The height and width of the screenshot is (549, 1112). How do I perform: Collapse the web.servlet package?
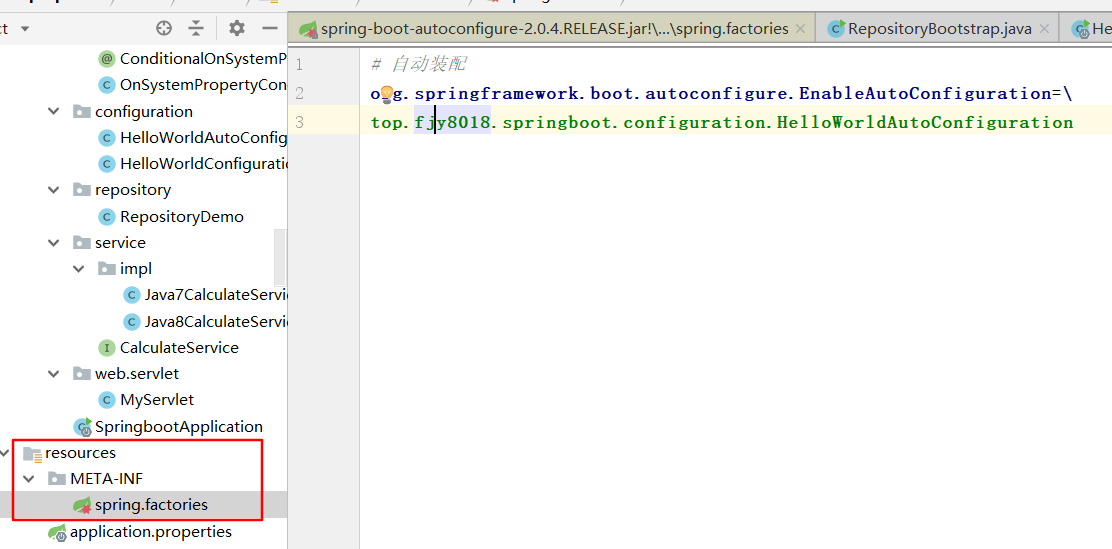(x=54, y=374)
